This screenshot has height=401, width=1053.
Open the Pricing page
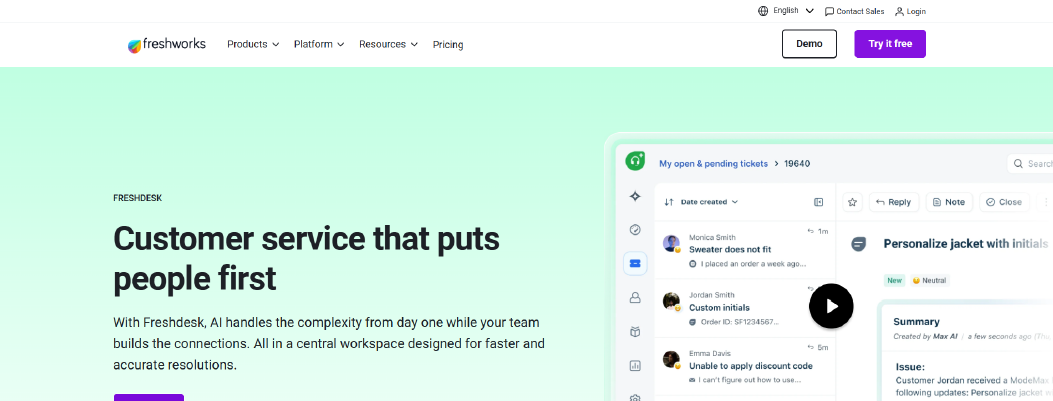tap(448, 45)
